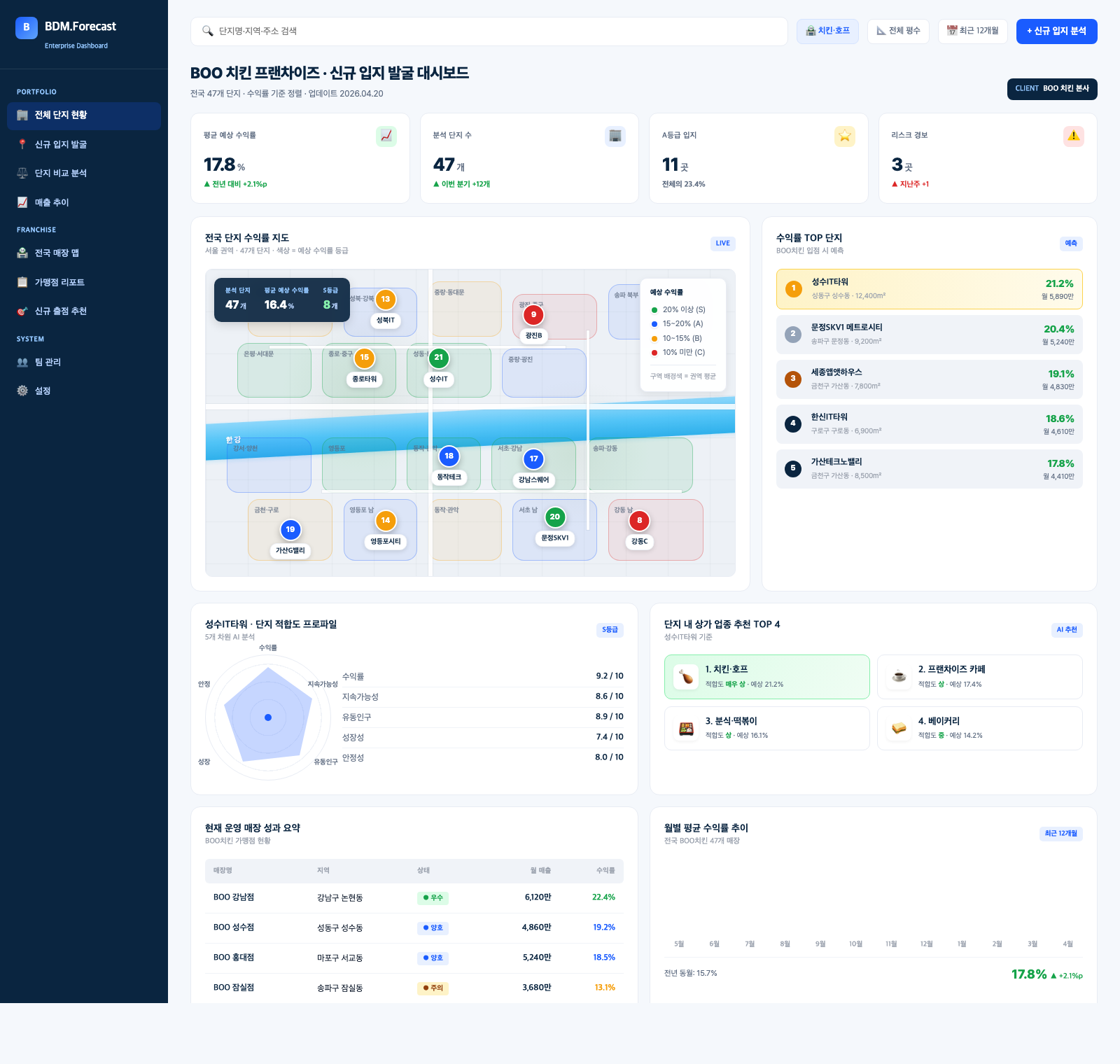The image size is (1120, 1064).
Task: Click the chicken icon in 치킨·호프 recommendation
Action: (687, 677)
